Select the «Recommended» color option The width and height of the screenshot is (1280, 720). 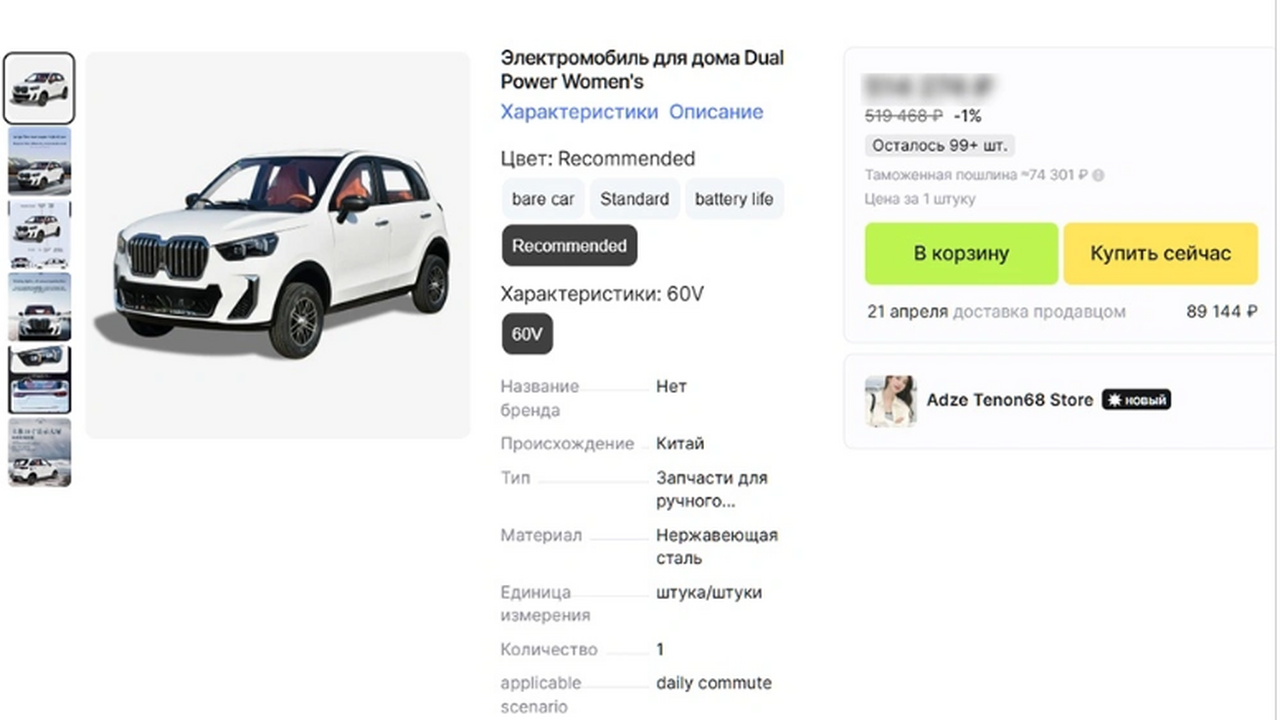point(569,245)
